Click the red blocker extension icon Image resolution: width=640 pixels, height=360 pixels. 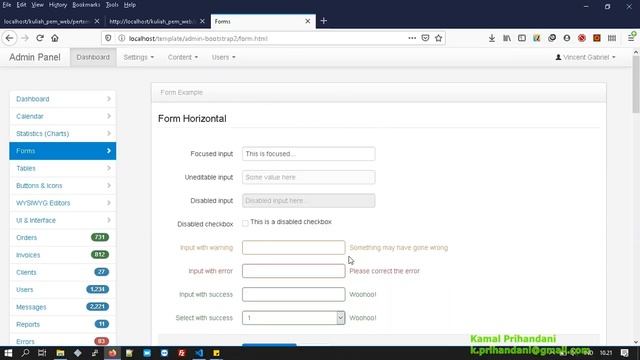point(582,38)
